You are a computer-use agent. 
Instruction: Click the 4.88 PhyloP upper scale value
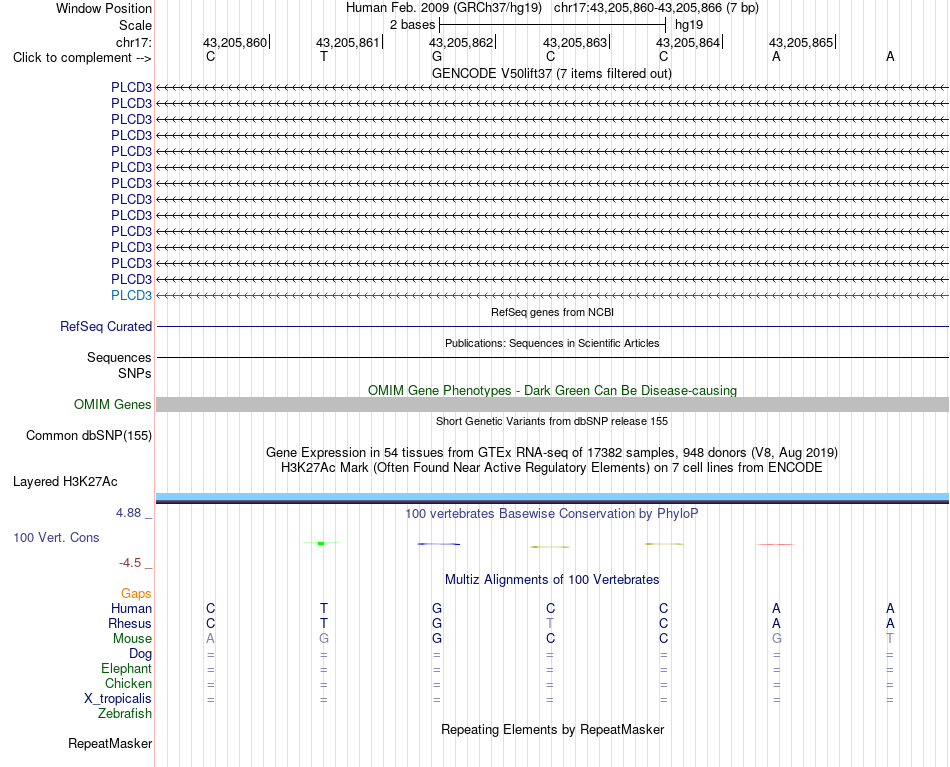point(128,513)
